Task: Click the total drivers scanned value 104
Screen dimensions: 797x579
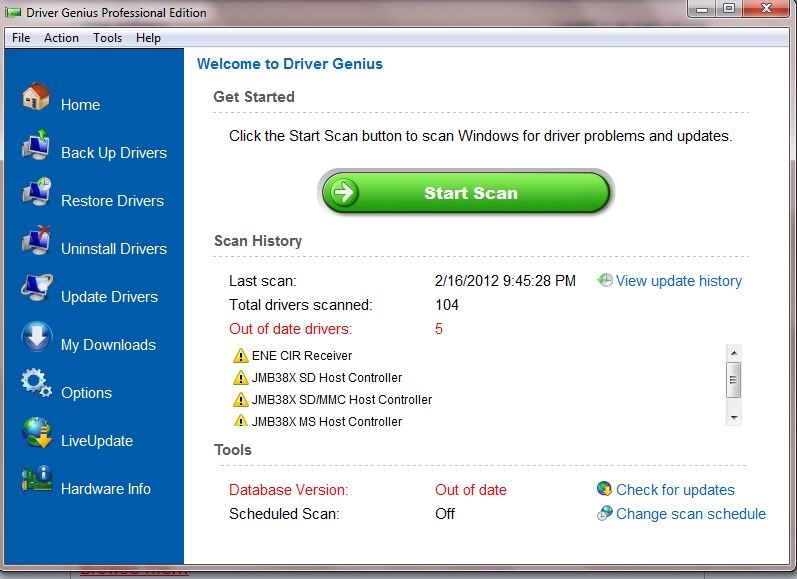Action: [x=447, y=304]
